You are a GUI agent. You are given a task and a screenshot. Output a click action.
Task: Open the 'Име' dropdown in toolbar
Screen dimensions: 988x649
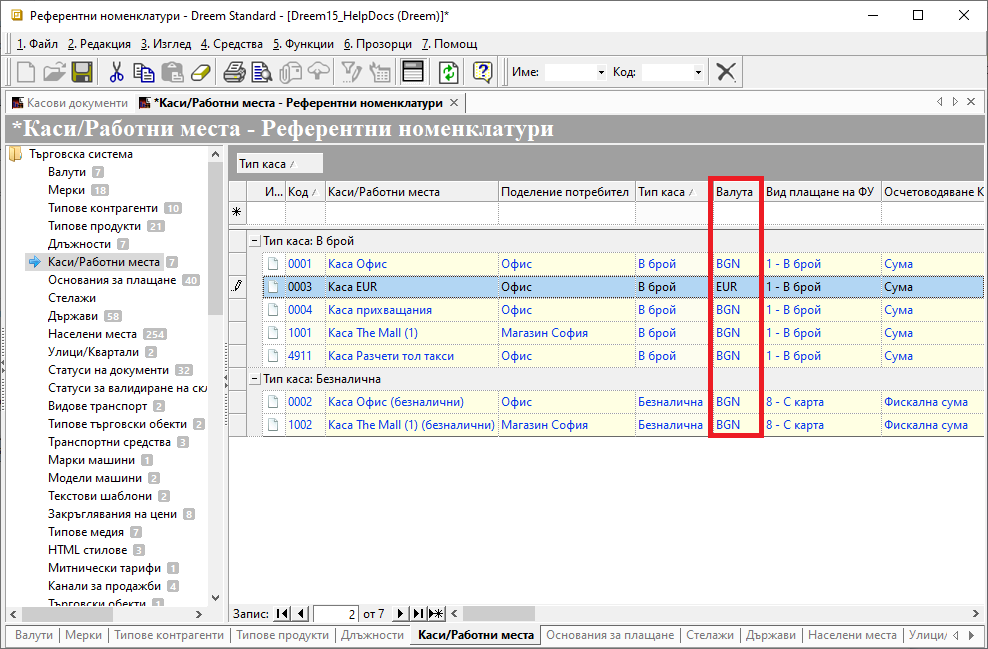point(601,73)
